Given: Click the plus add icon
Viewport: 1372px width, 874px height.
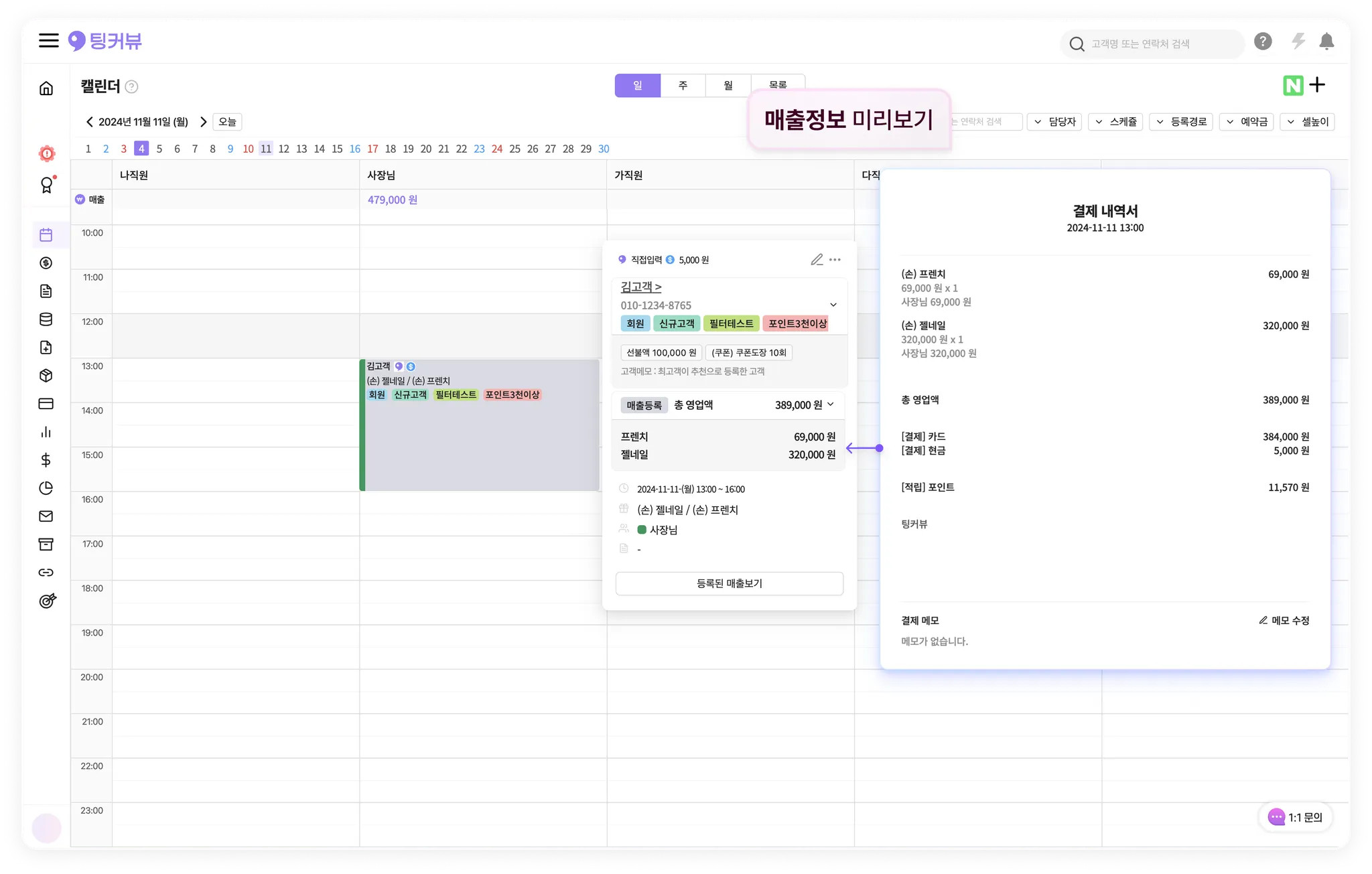Looking at the screenshot, I should pos(1317,85).
